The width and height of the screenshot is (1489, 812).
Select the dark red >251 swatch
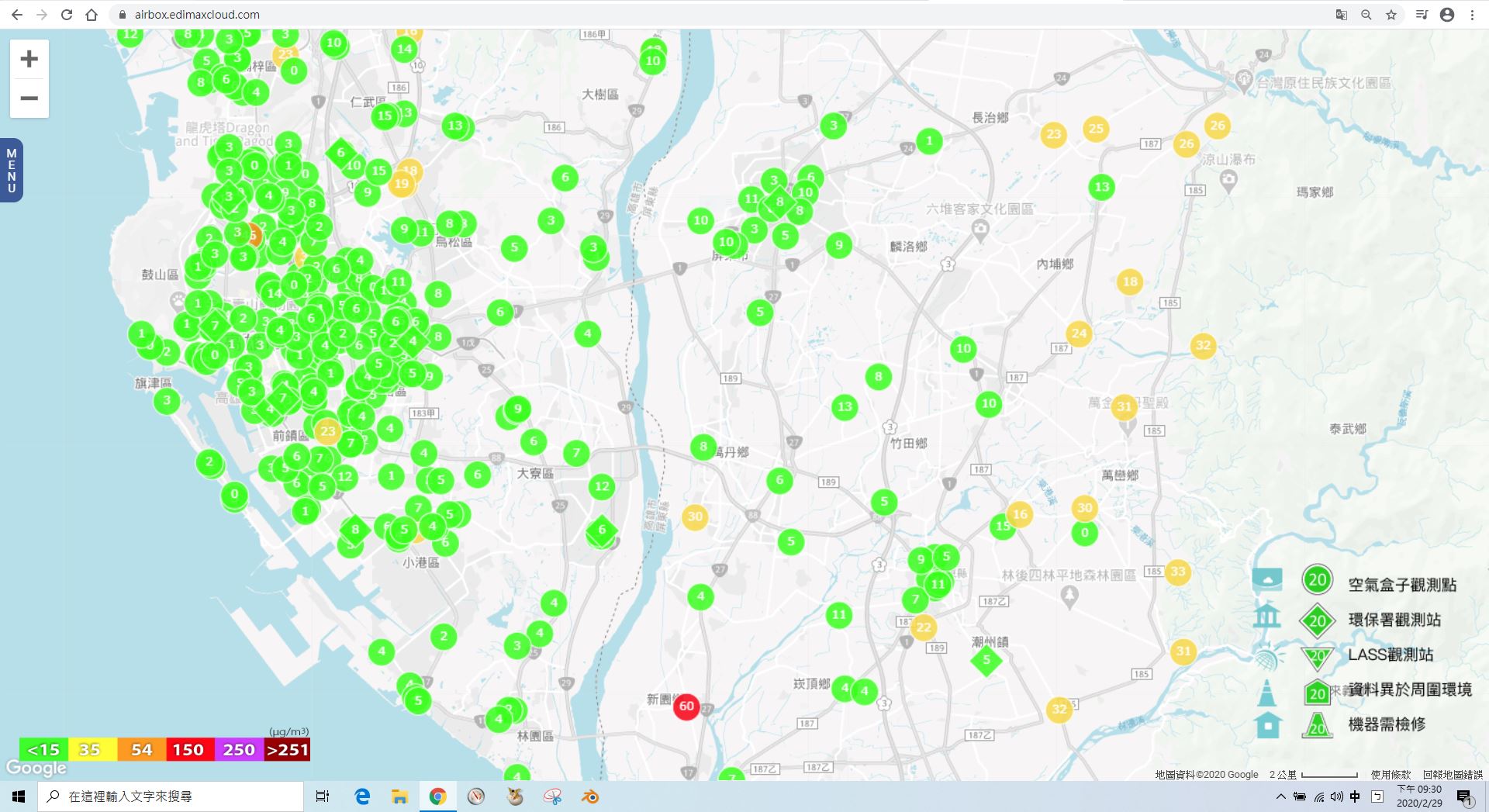click(287, 750)
